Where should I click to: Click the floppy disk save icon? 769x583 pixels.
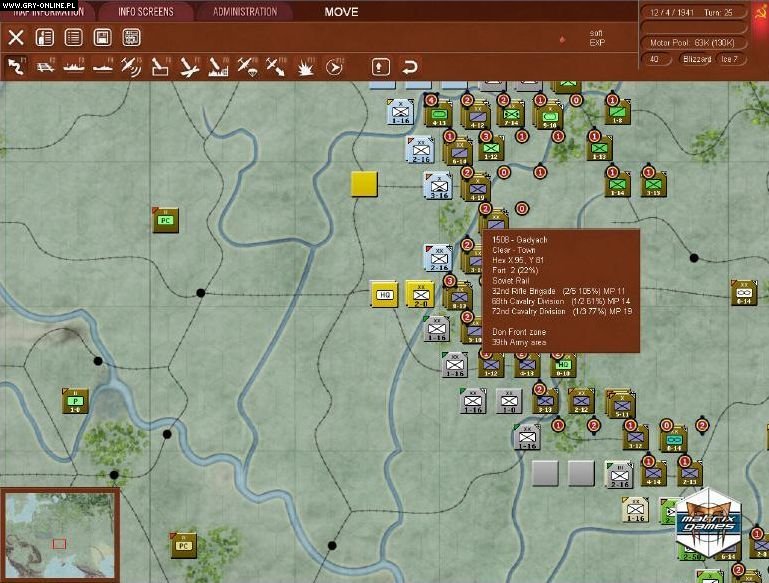(x=103, y=37)
